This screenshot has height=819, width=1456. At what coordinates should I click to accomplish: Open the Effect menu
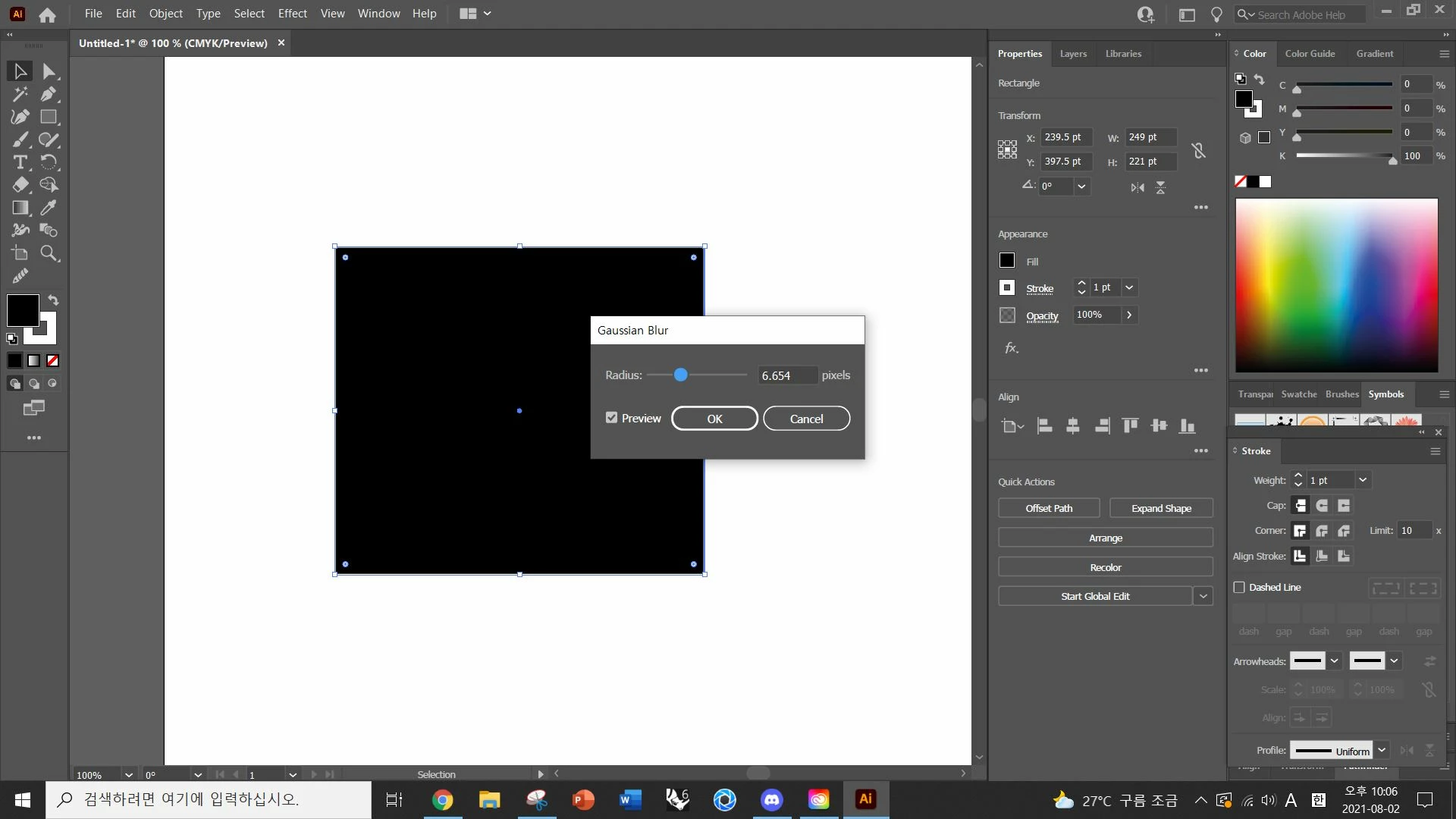coord(292,14)
